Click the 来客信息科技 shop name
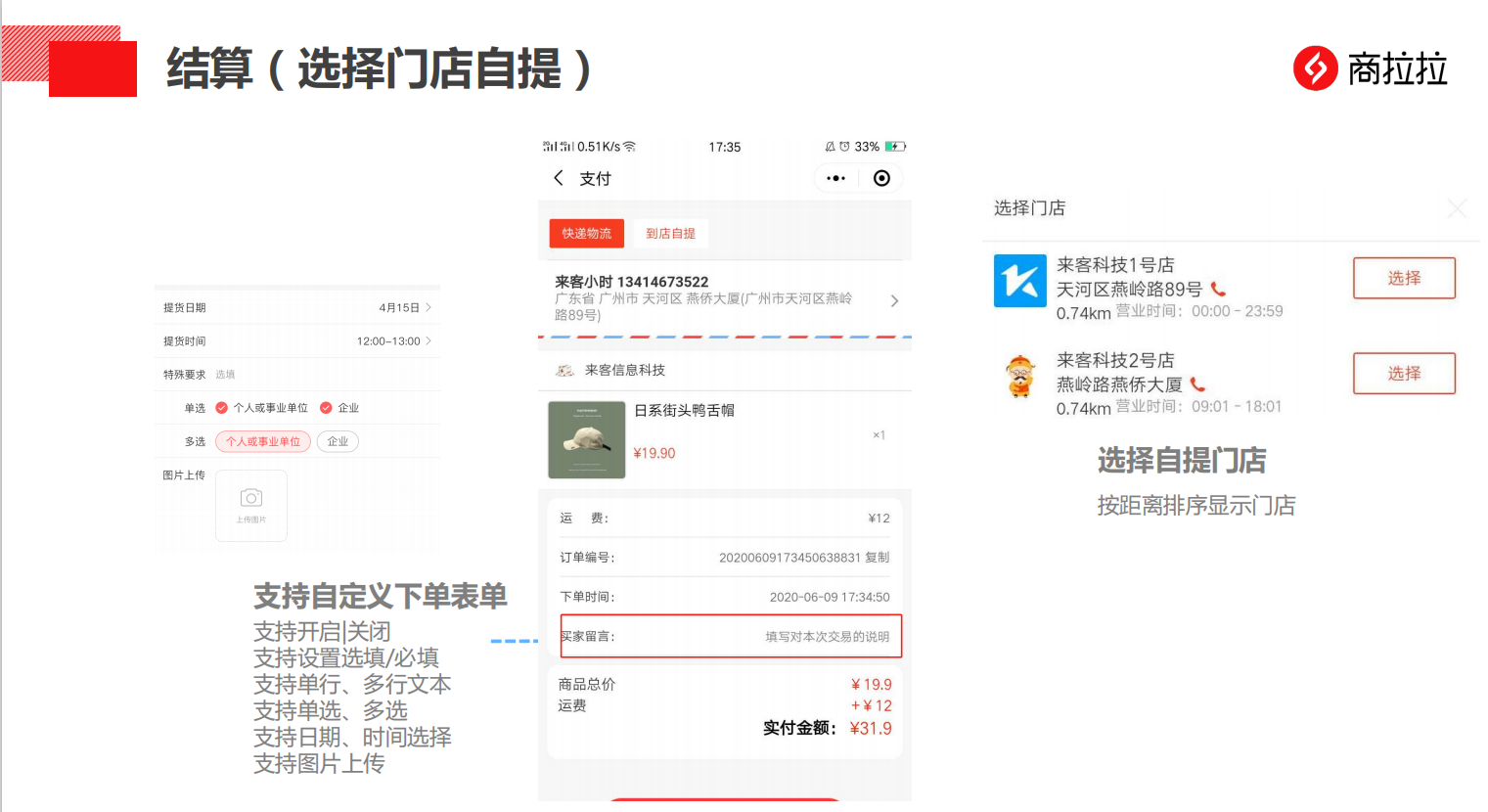Image resolution: width=1488 pixels, height=812 pixels. click(x=625, y=370)
